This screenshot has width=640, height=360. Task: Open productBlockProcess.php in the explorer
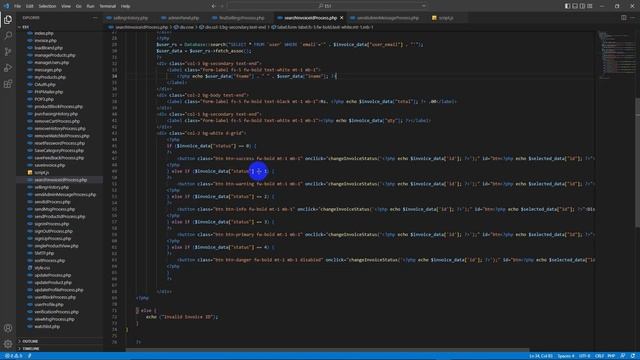[x=58, y=107]
